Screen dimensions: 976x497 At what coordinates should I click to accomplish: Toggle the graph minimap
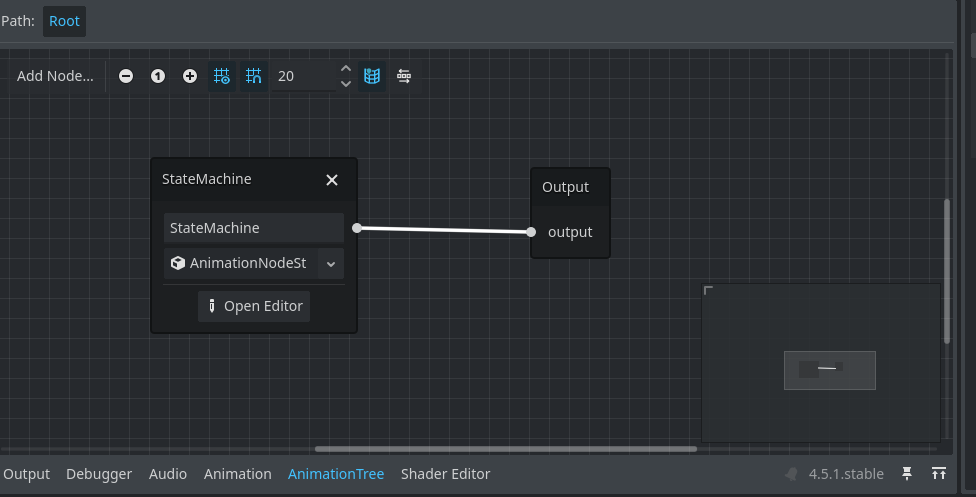tap(372, 76)
